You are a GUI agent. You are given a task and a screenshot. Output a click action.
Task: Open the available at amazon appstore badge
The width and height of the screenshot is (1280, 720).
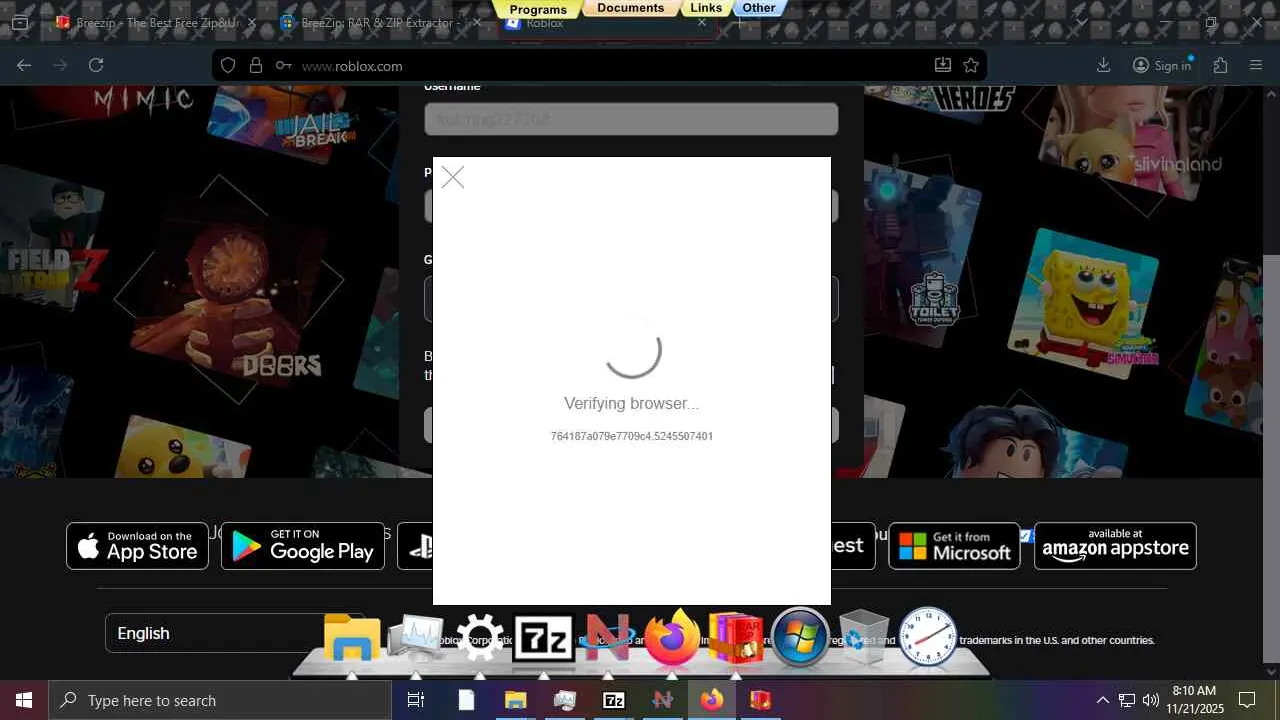[1115, 546]
